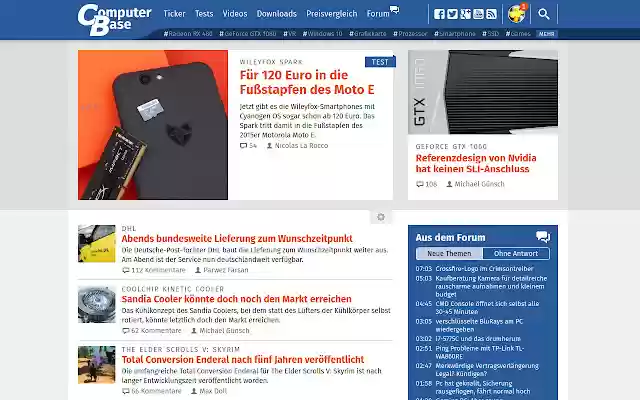Open author Nicolas La Rocco
Viewport: 640px width, 400px height.
tap(297, 146)
